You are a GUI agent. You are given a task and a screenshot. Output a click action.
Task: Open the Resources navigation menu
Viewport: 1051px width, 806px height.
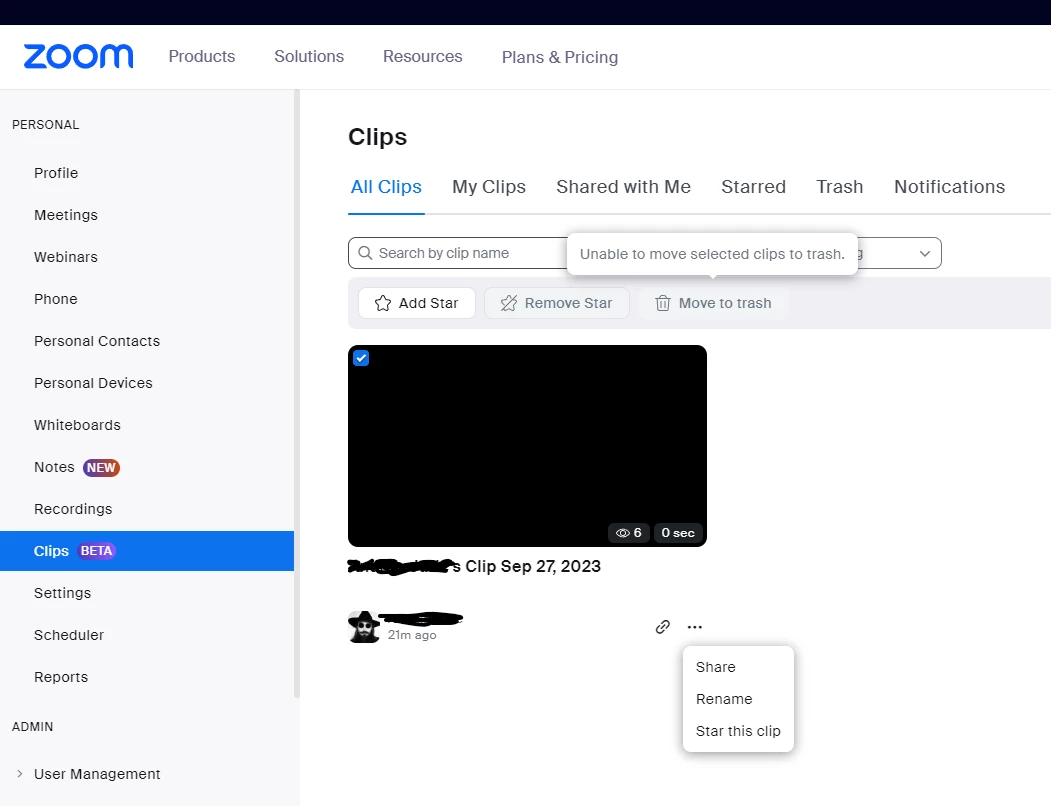coord(422,56)
